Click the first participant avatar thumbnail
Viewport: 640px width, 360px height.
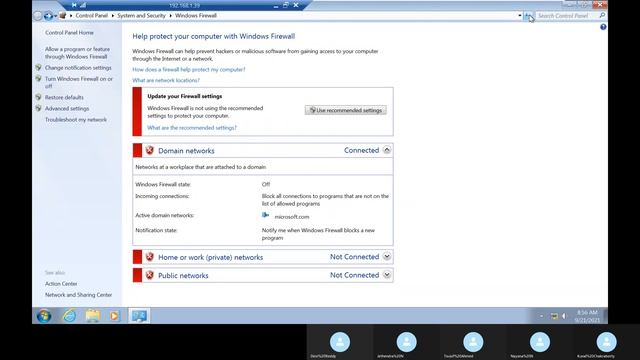coord(340,342)
